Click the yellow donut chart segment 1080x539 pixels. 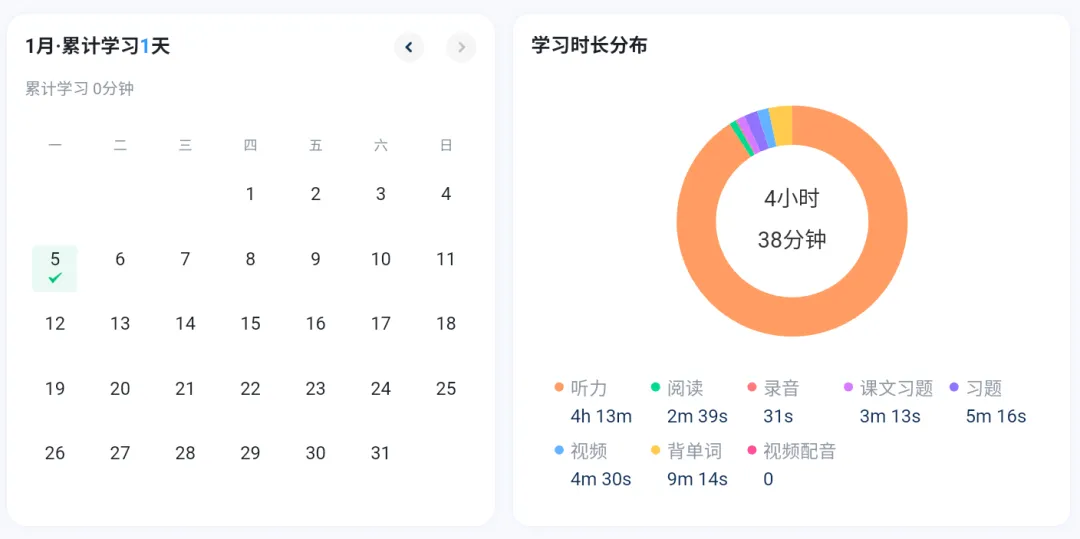pos(781,125)
